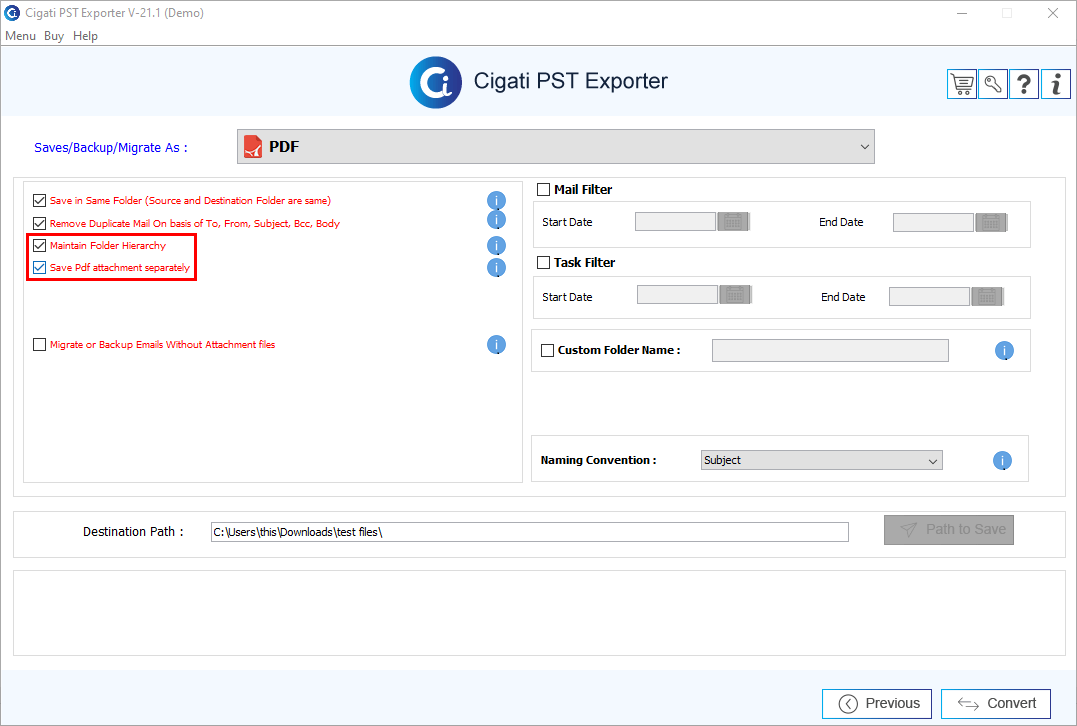1077x726 pixels.
Task: Show info for Save in Same Folder
Action: (496, 201)
